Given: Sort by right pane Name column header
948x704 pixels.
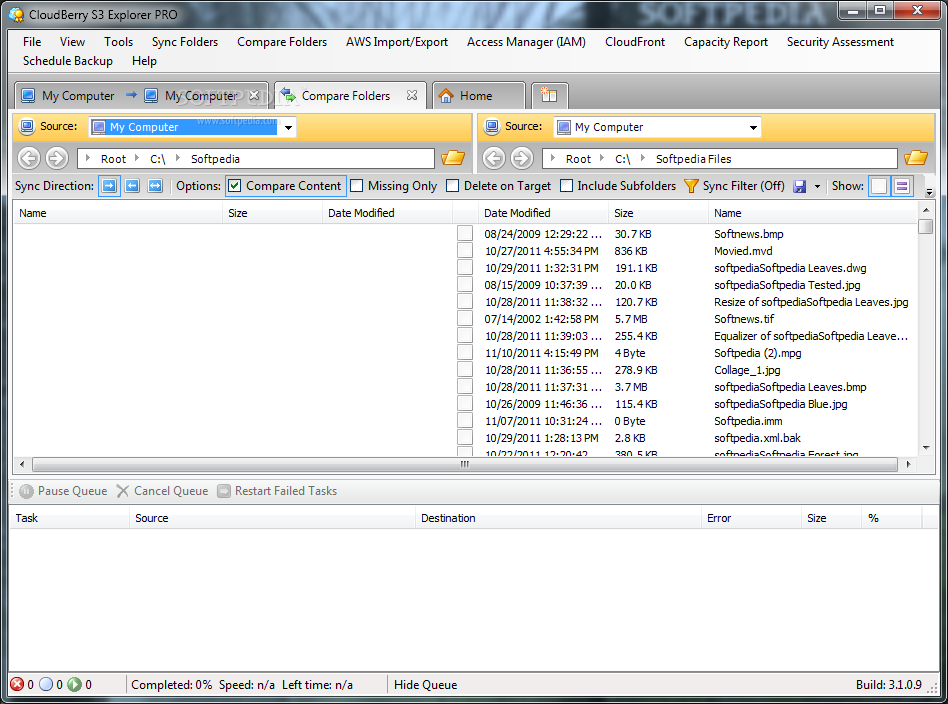Looking at the screenshot, I should [813, 213].
